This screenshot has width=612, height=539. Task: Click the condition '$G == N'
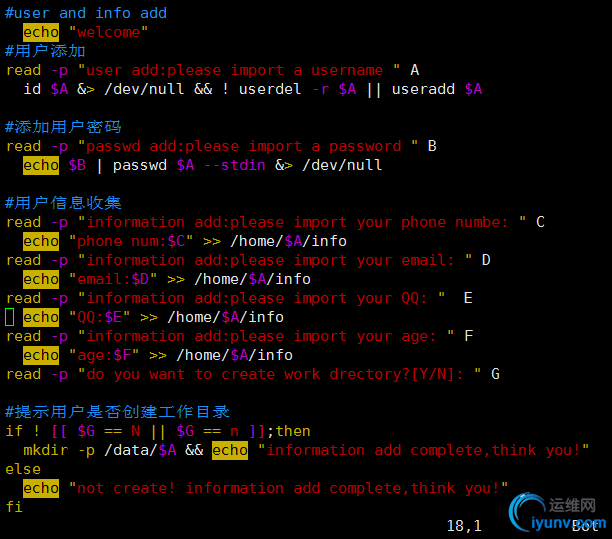tap(109, 431)
